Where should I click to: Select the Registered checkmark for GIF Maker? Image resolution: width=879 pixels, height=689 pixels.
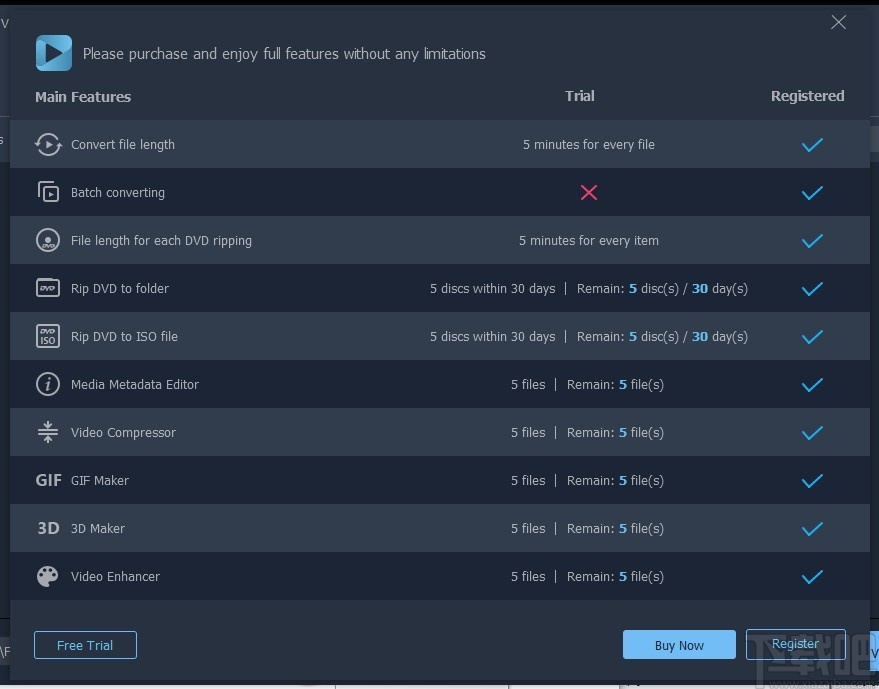click(x=812, y=481)
